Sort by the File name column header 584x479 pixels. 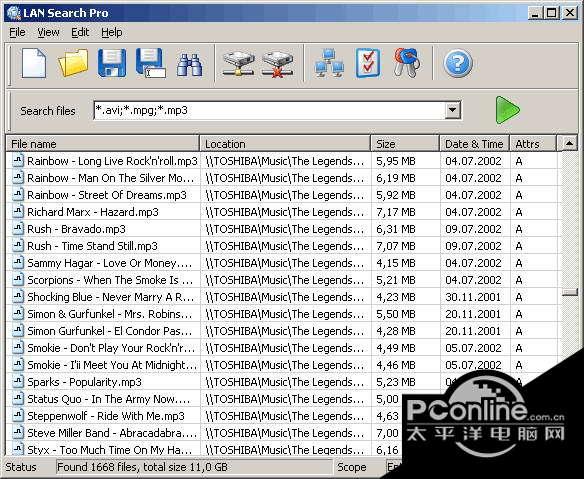point(103,144)
